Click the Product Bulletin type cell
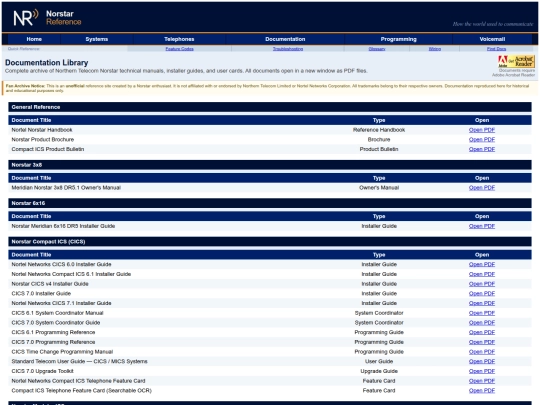 (379, 149)
